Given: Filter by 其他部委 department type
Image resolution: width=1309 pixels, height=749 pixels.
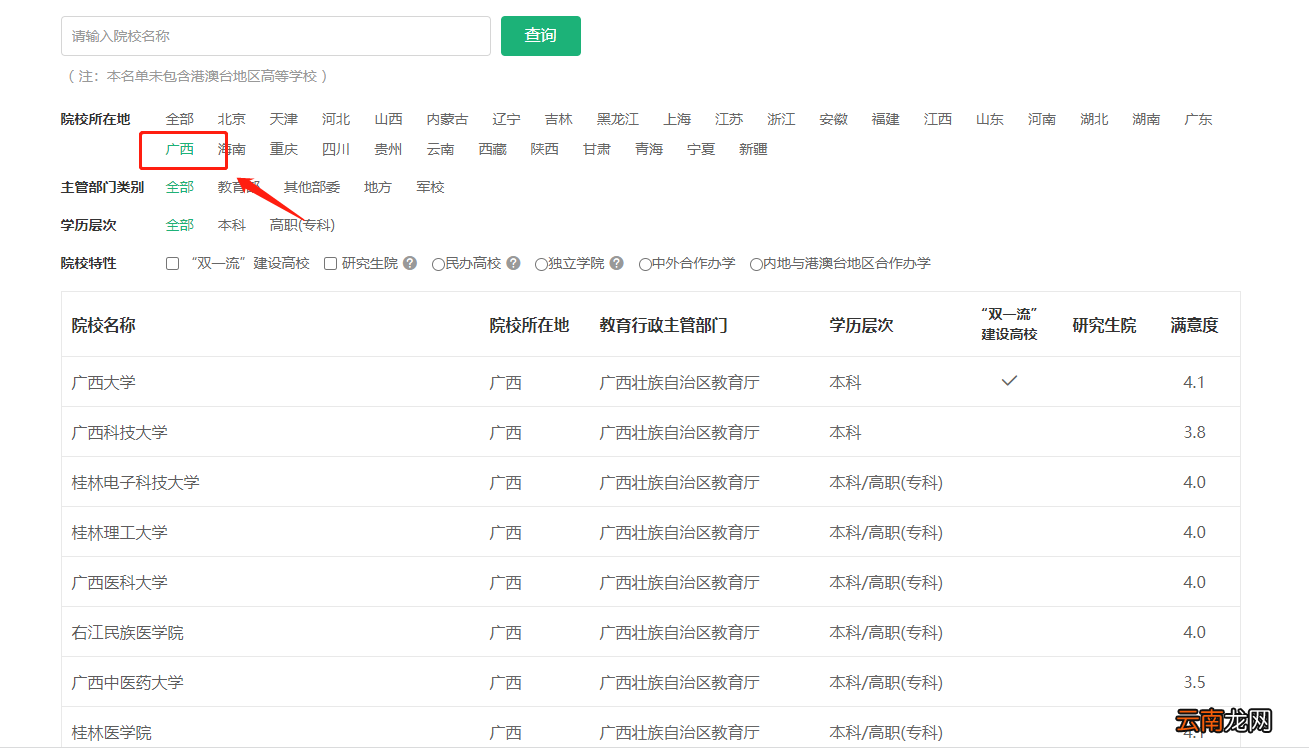Looking at the screenshot, I should point(312,187).
